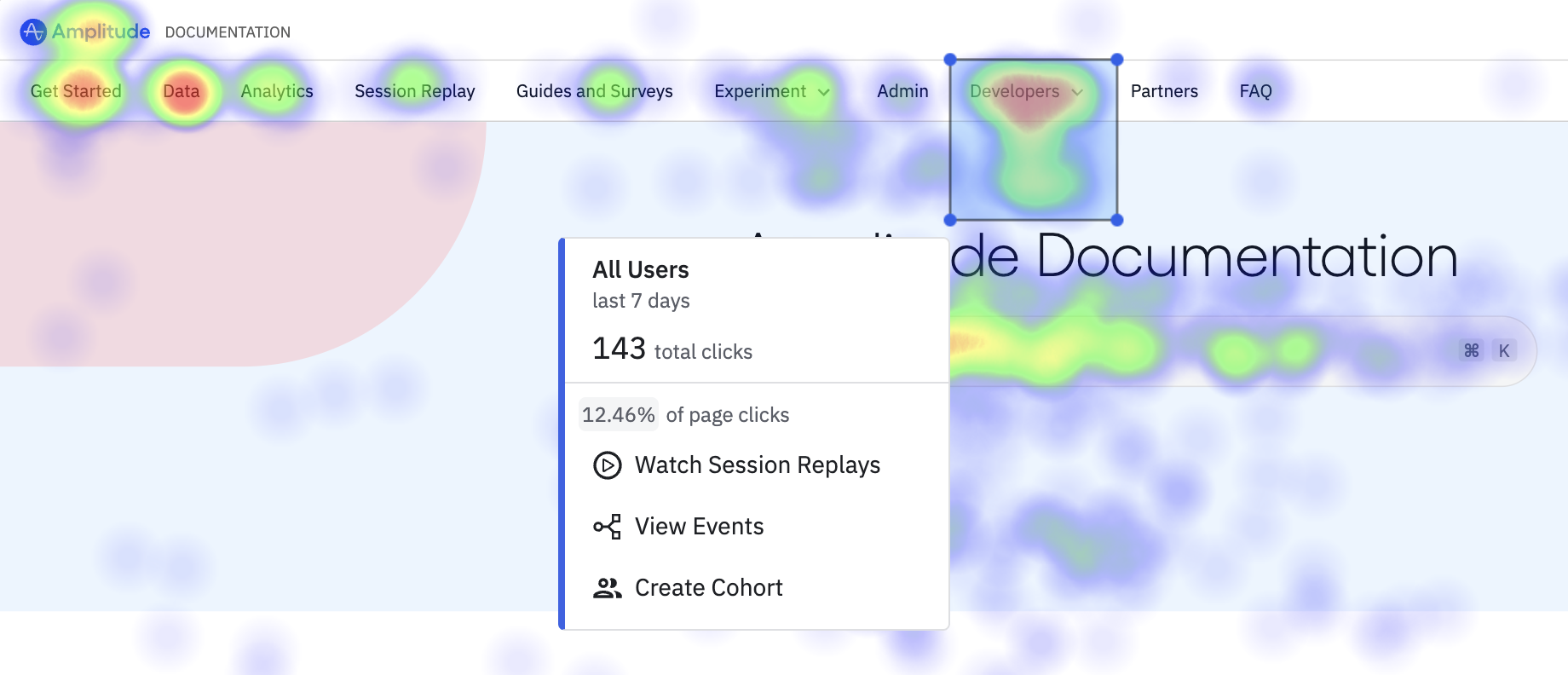
Task: Click the top-left handle of the selection box
Action: pyautogui.click(x=950, y=60)
